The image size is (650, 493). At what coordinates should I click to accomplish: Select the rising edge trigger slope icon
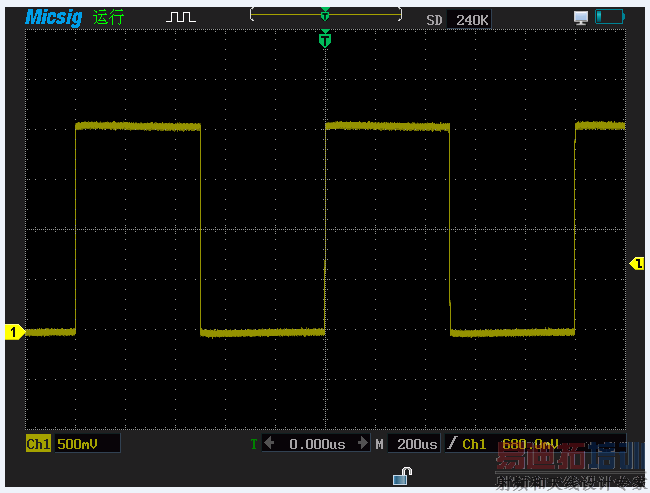pyautogui.click(x=452, y=443)
